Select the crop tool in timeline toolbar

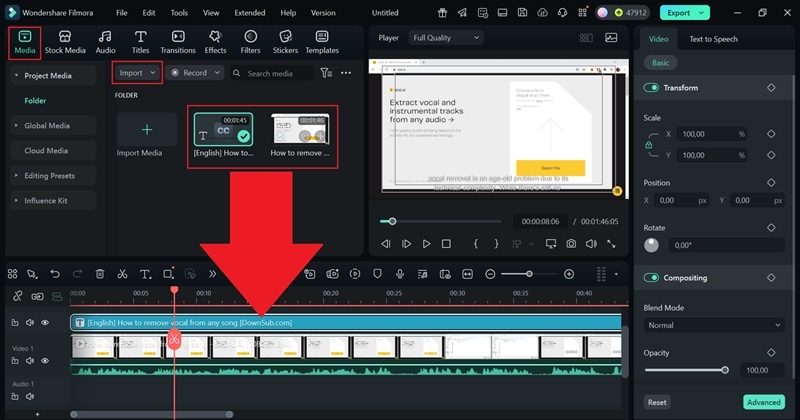[x=168, y=274]
